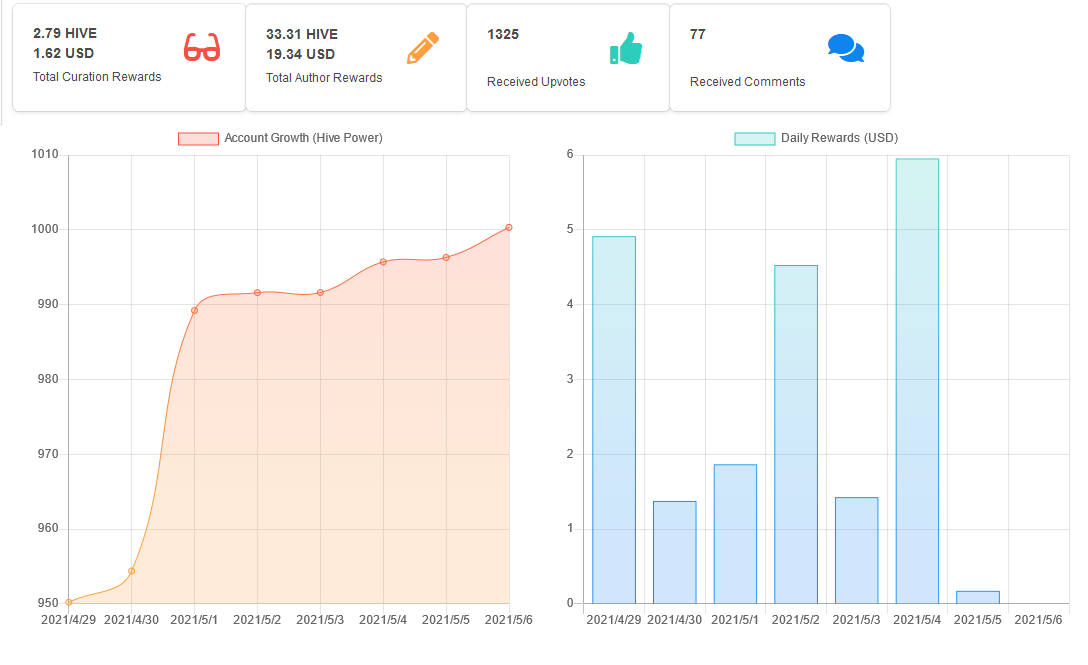Click the 2021/5/3 point on growth line

pyautogui.click(x=321, y=293)
